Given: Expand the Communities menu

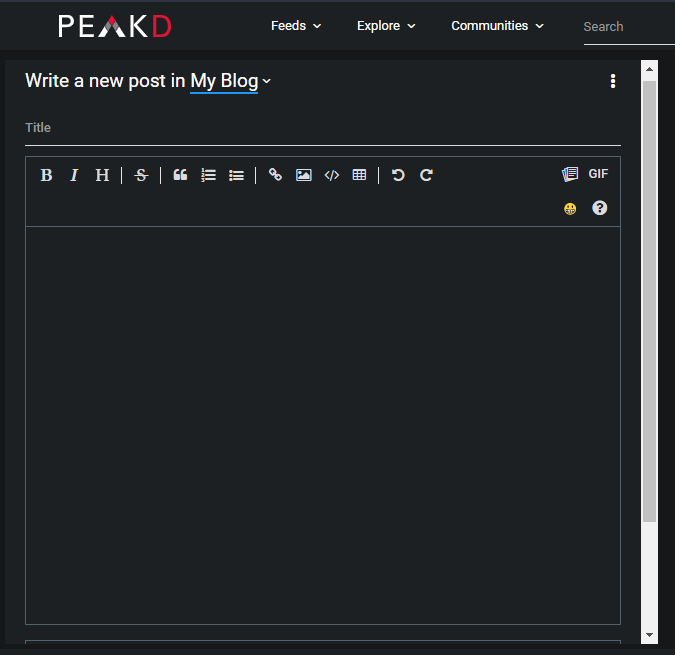Looking at the screenshot, I should pyautogui.click(x=497, y=26).
